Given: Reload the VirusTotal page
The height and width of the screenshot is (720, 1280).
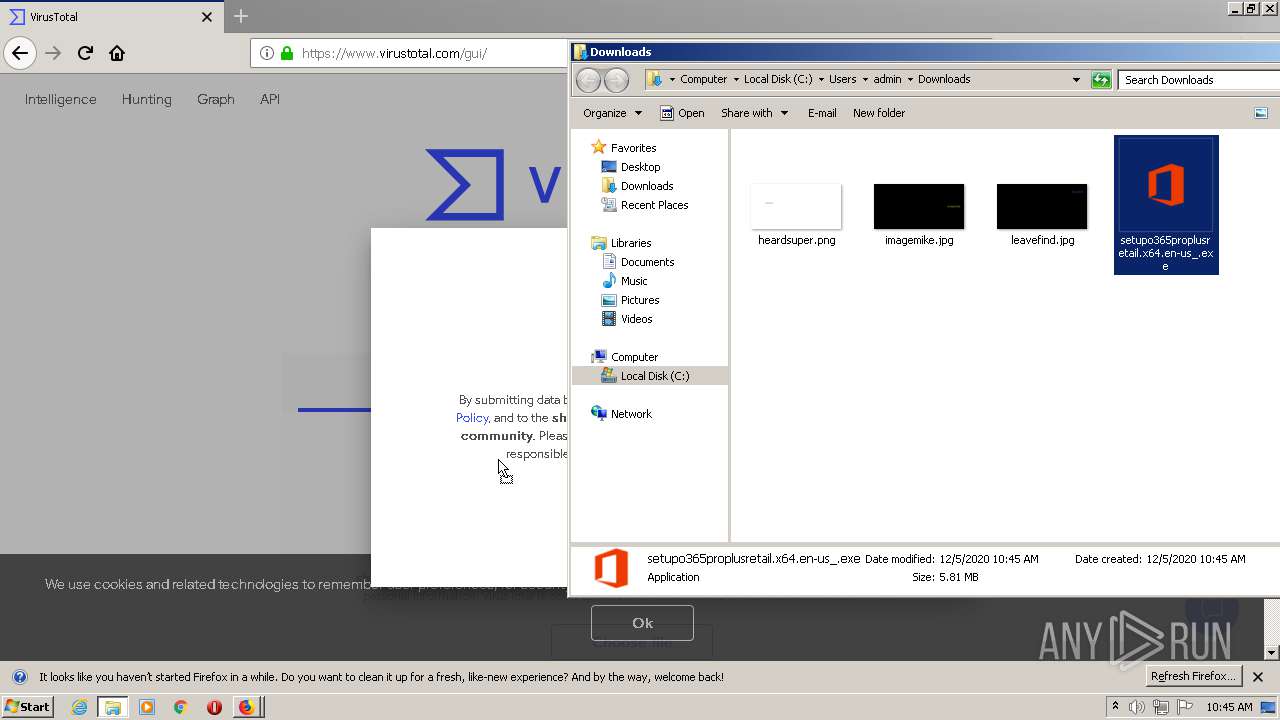Looking at the screenshot, I should (85, 53).
